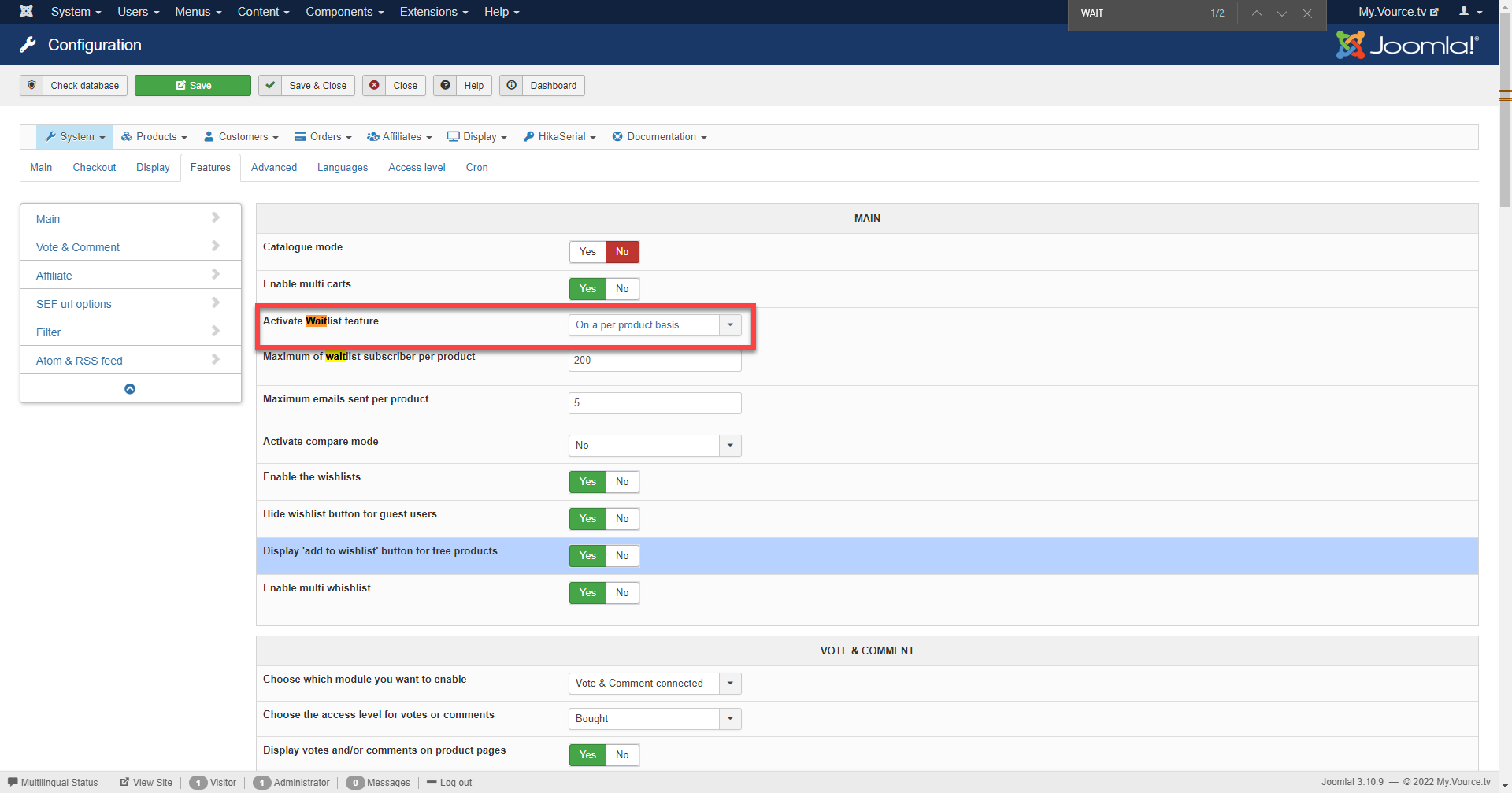The width and height of the screenshot is (1512, 793).
Task: Click the My.Vource.tv site link
Action: pyautogui.click(x=1399, y=12)
